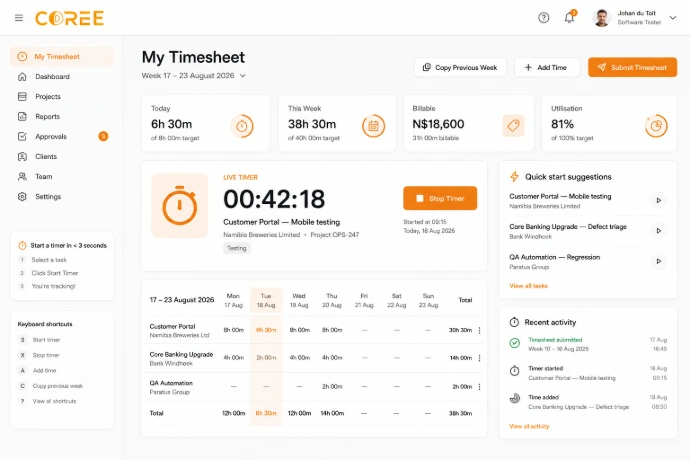Open Customer Portal row options menu
Screen dimensions: 690x460
point(479,330)
